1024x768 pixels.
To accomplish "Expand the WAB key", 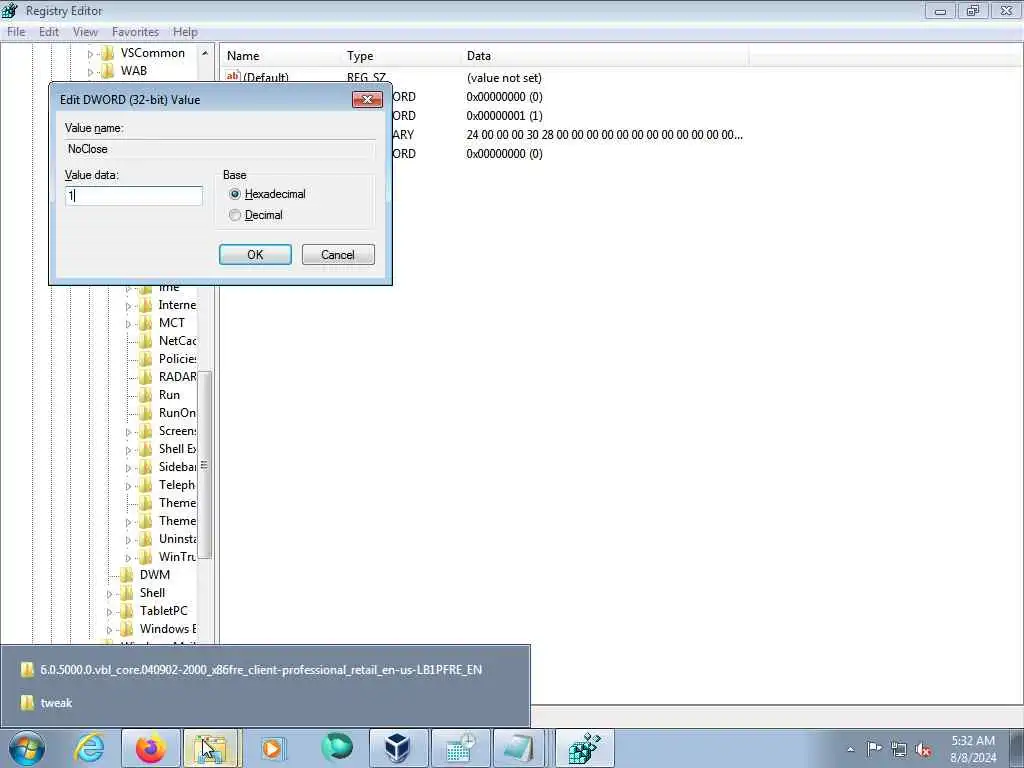I will pyautogui.click(x=90, y=71).
